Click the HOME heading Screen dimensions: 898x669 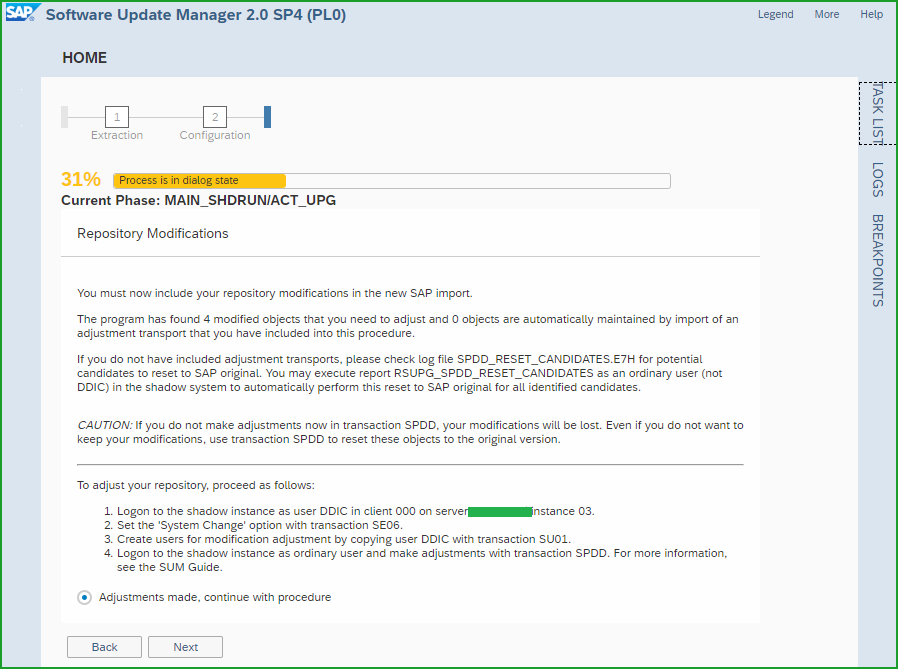[85, 58]
